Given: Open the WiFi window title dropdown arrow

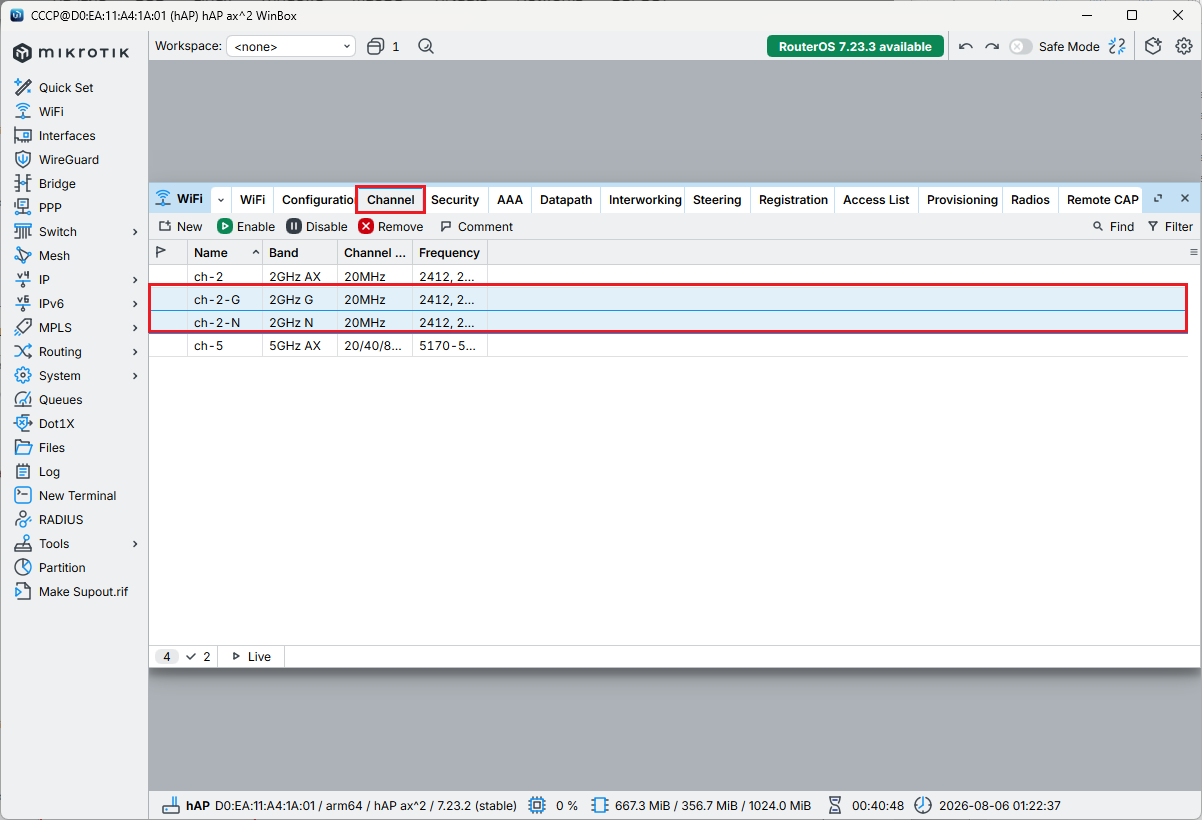Looking at the screenshot, I should point(221,200).
